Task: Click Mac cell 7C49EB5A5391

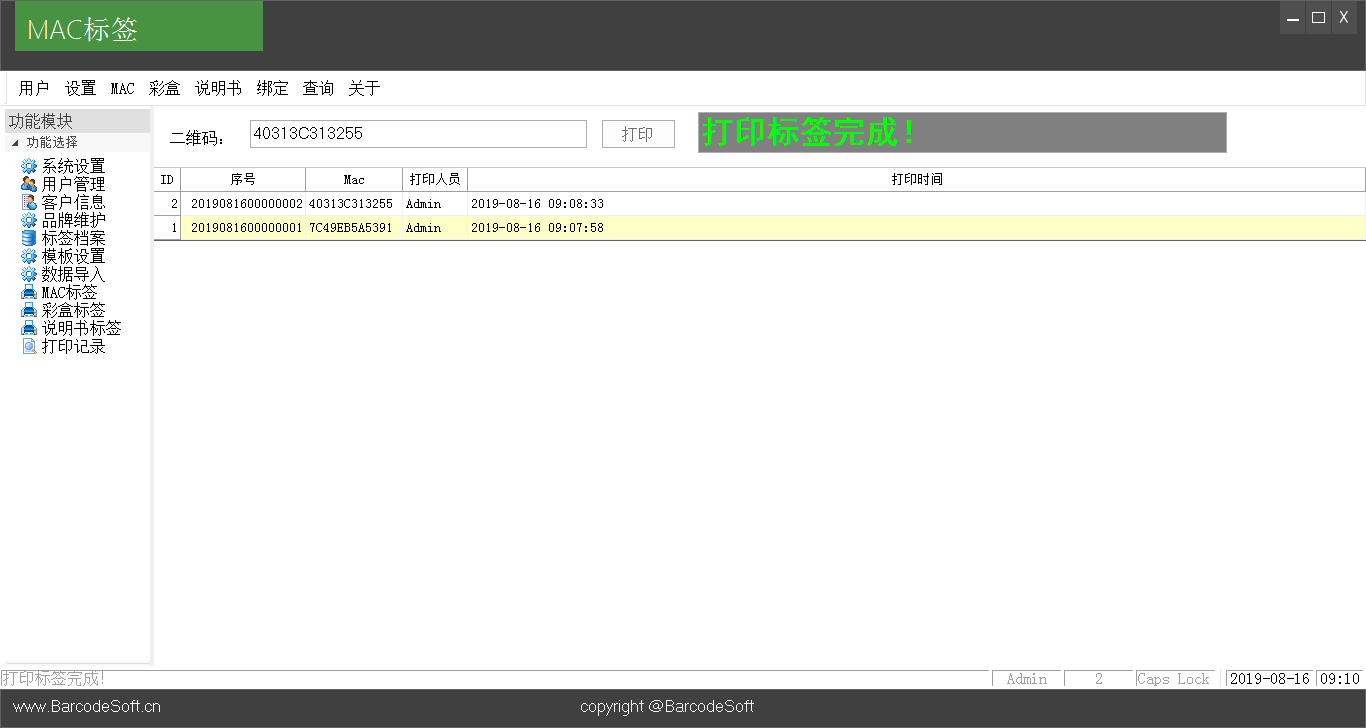Action: (354, 228)
